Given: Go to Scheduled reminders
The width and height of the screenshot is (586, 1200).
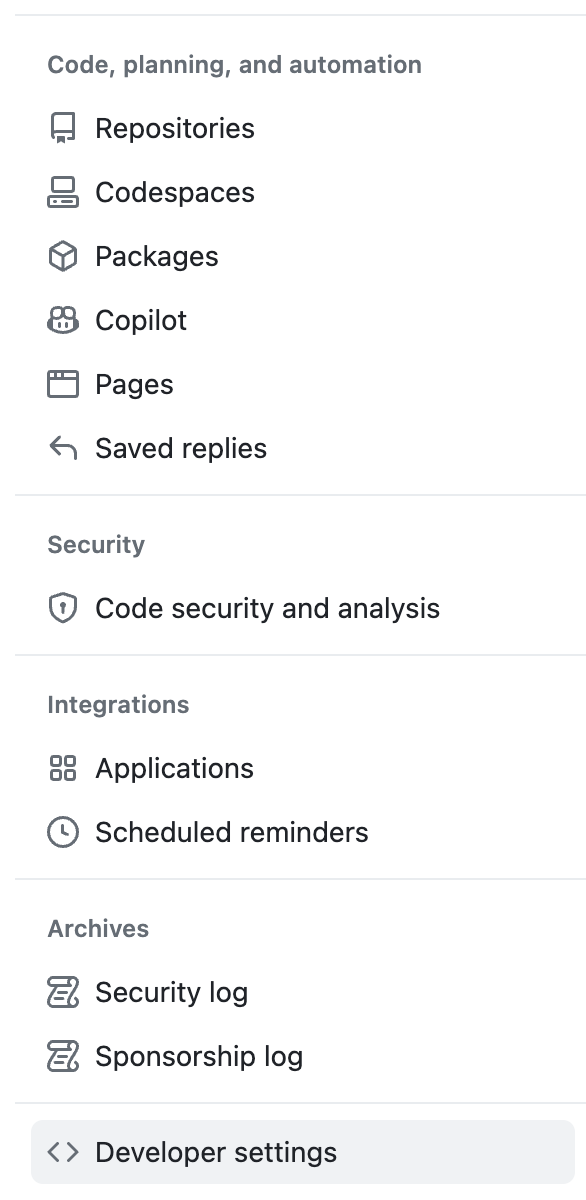Looking at the screenshot, I should click(231, 832).
